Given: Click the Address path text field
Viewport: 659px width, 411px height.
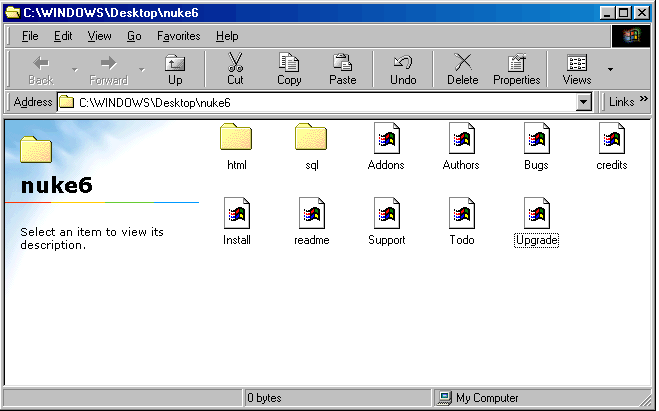Looking at the screenshot, I should pyautogui.click(x=320, y=102).
